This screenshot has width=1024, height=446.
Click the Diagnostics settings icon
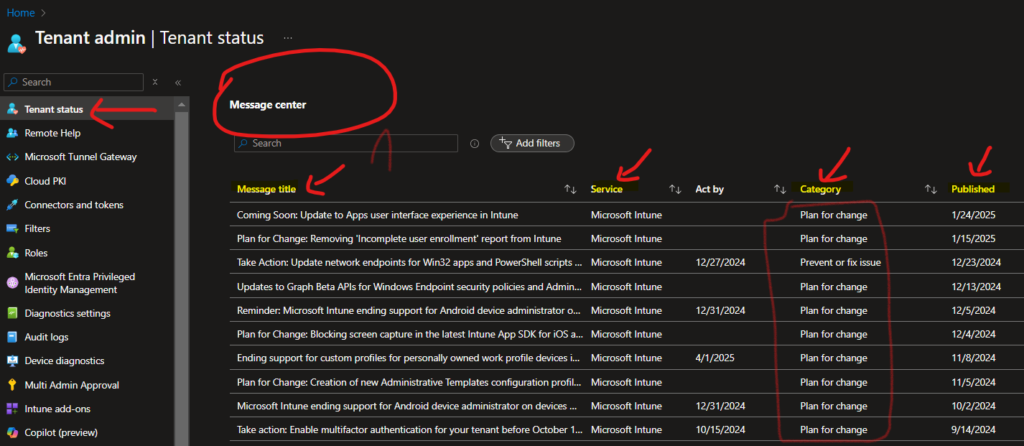tap(12, 313)
